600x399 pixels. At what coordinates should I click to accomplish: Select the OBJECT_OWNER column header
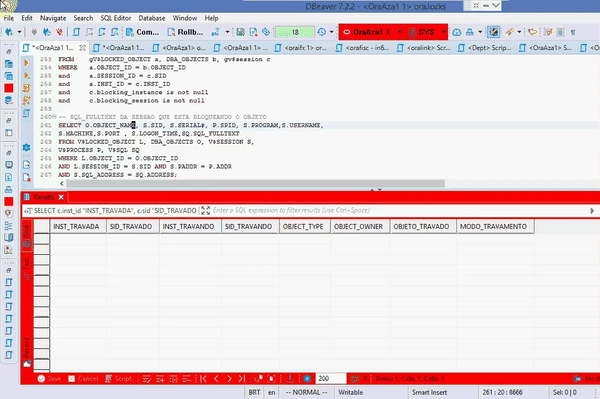point(360,226)
